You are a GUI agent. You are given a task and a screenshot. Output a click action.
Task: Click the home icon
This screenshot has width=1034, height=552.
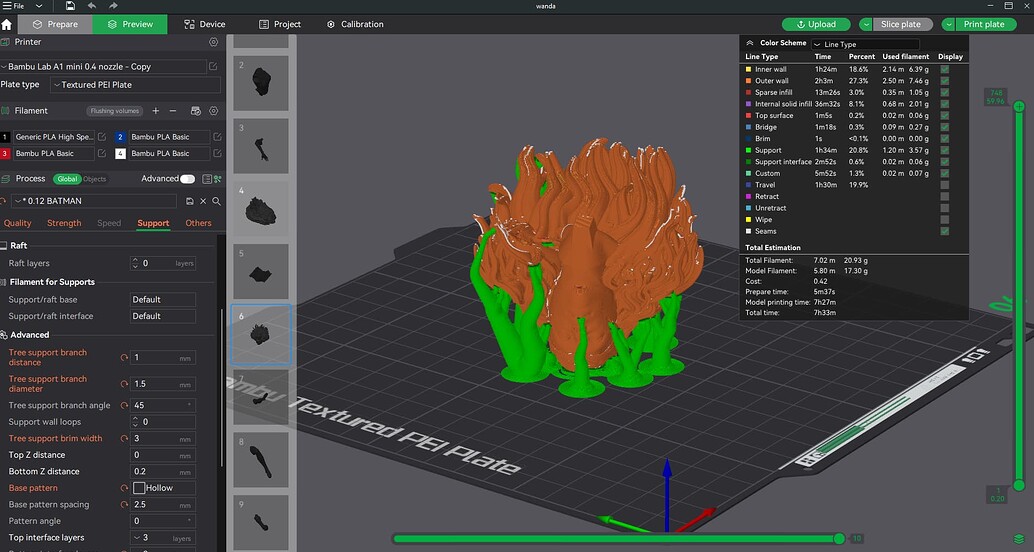click(x=7, y=24)
